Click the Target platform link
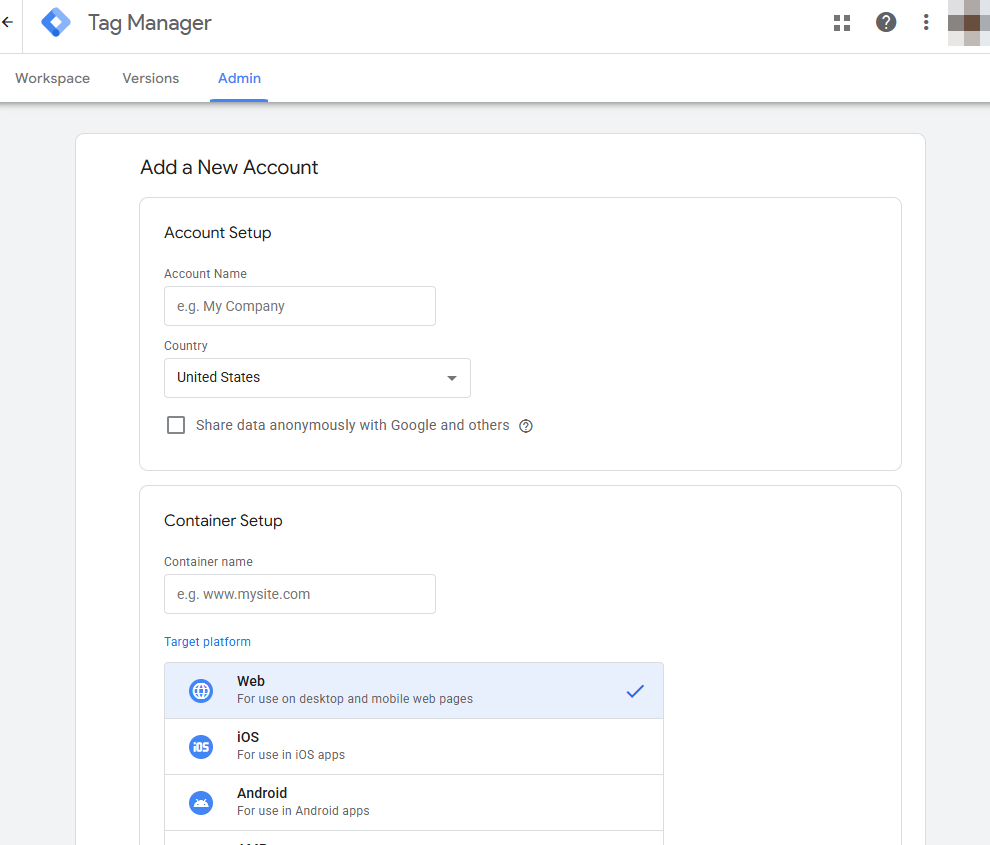Viewport: 990px width, 845px height. (x=207, y=641)
